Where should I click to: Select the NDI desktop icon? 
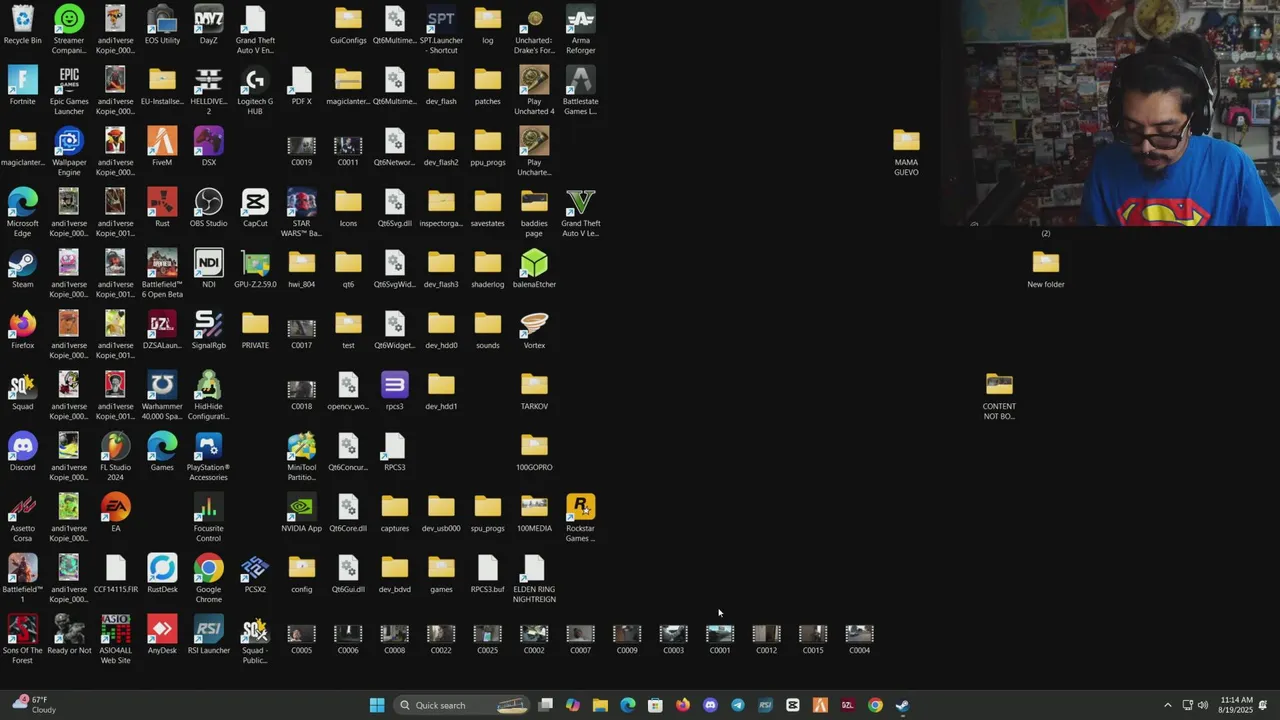click(208, 269)
